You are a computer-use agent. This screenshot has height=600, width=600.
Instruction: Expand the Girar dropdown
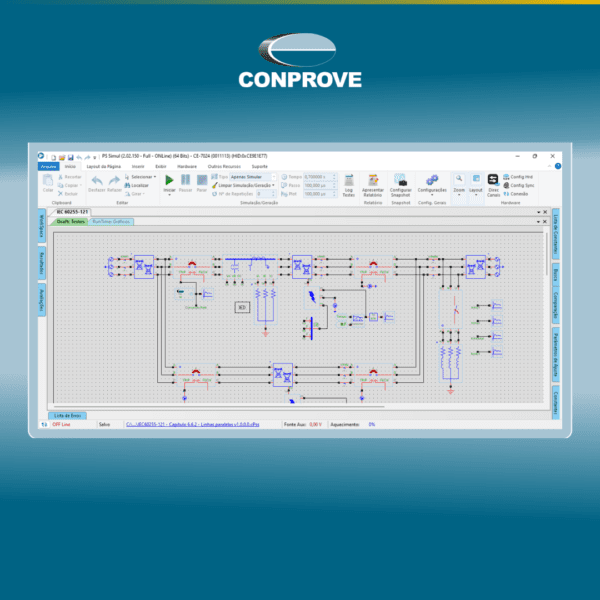point(144,194)
